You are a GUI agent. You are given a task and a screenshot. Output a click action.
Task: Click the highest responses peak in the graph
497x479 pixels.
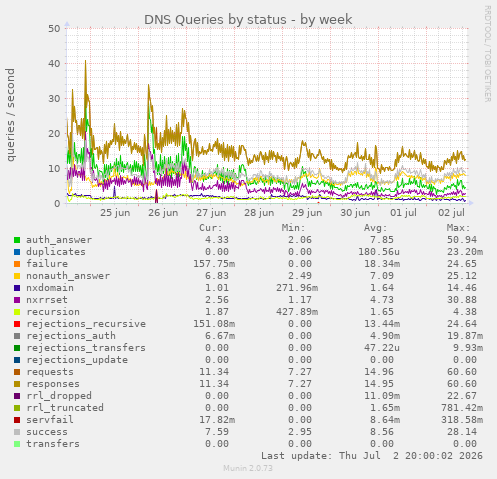click(86, 62)
